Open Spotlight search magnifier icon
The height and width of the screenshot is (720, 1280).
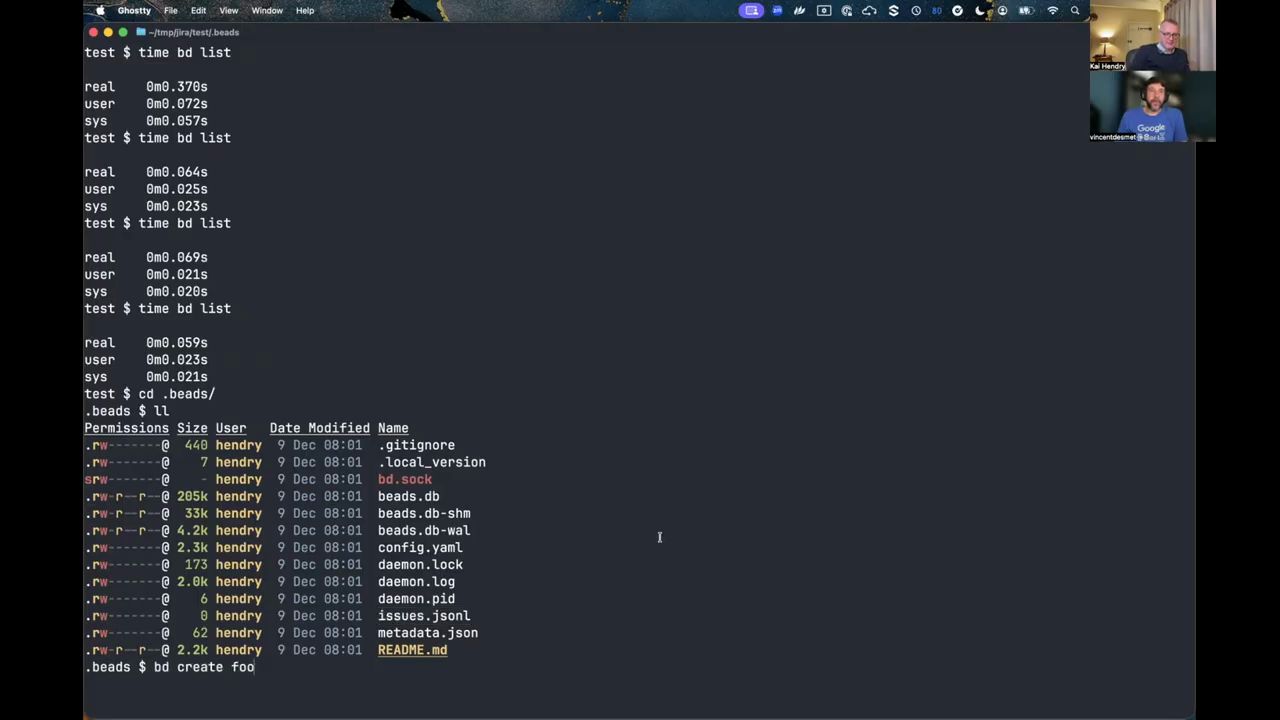[x=1075, y=11]
